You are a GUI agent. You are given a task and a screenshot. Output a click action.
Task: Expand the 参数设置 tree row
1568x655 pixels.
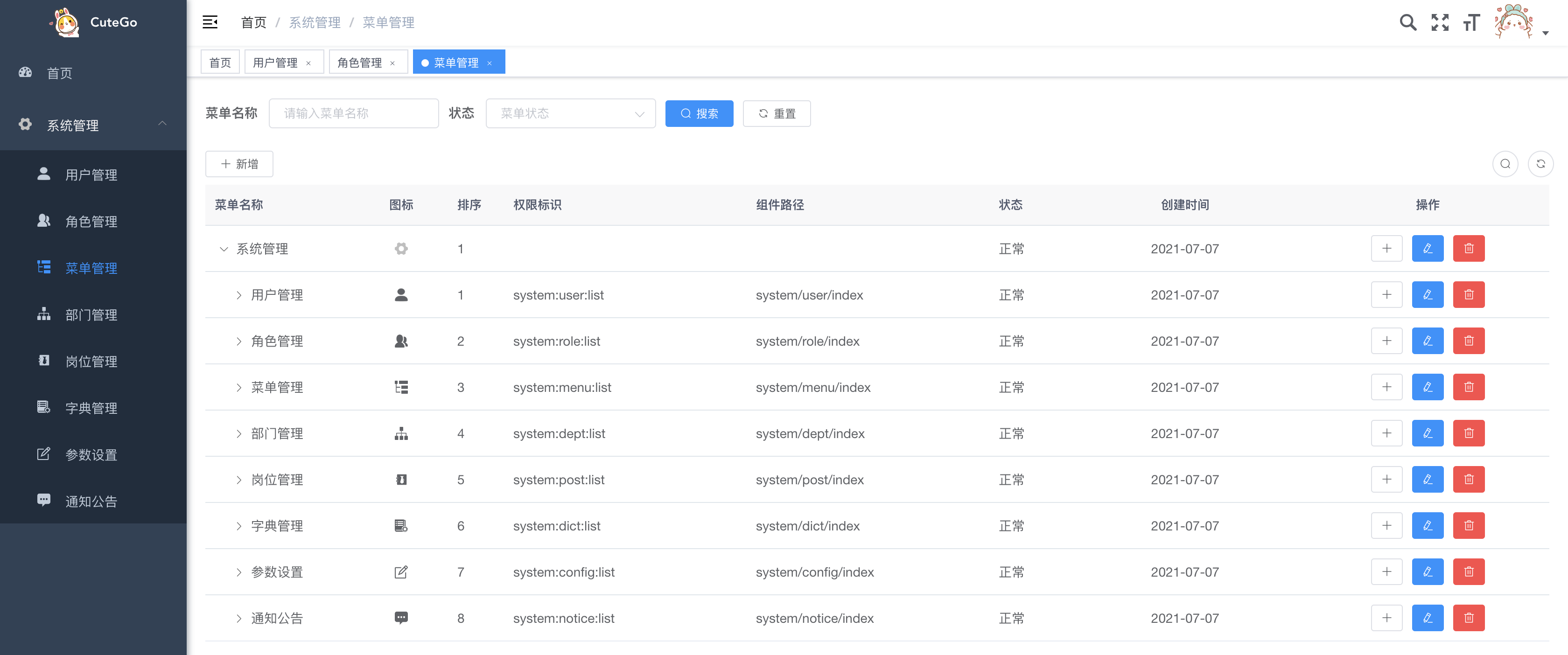238,573
